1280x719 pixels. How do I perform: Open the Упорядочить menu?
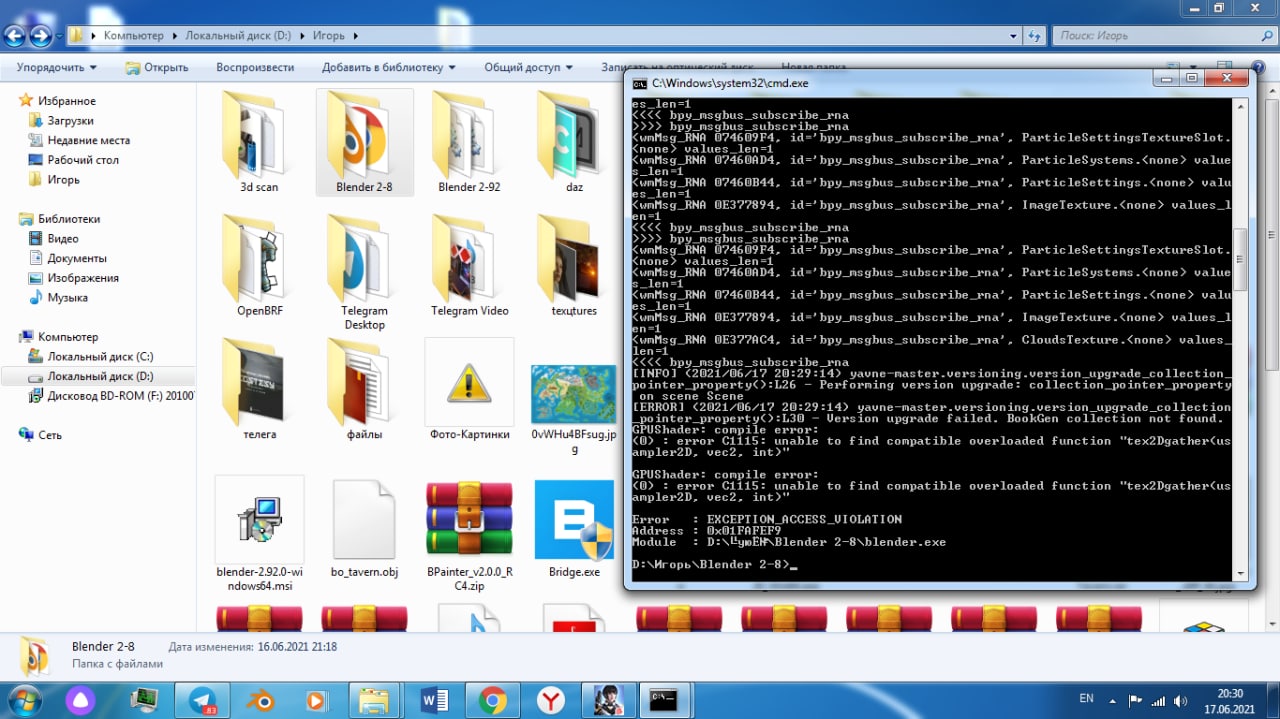point(57,67)
